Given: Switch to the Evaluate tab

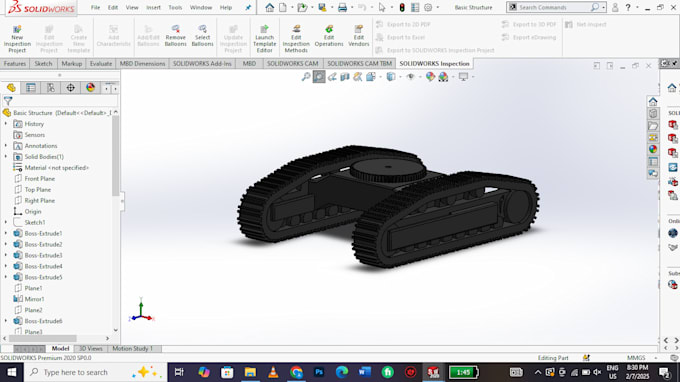Looking at the screenshot, I should pos(101,64).
